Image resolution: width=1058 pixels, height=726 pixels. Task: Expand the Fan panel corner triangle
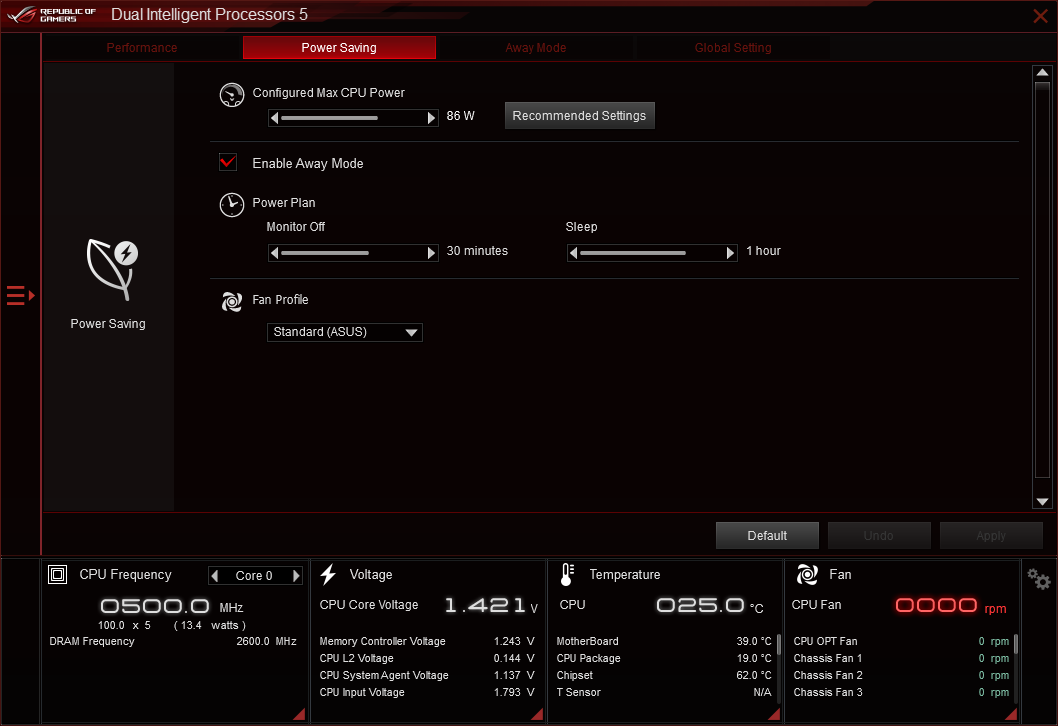(x=1011, y=715)
